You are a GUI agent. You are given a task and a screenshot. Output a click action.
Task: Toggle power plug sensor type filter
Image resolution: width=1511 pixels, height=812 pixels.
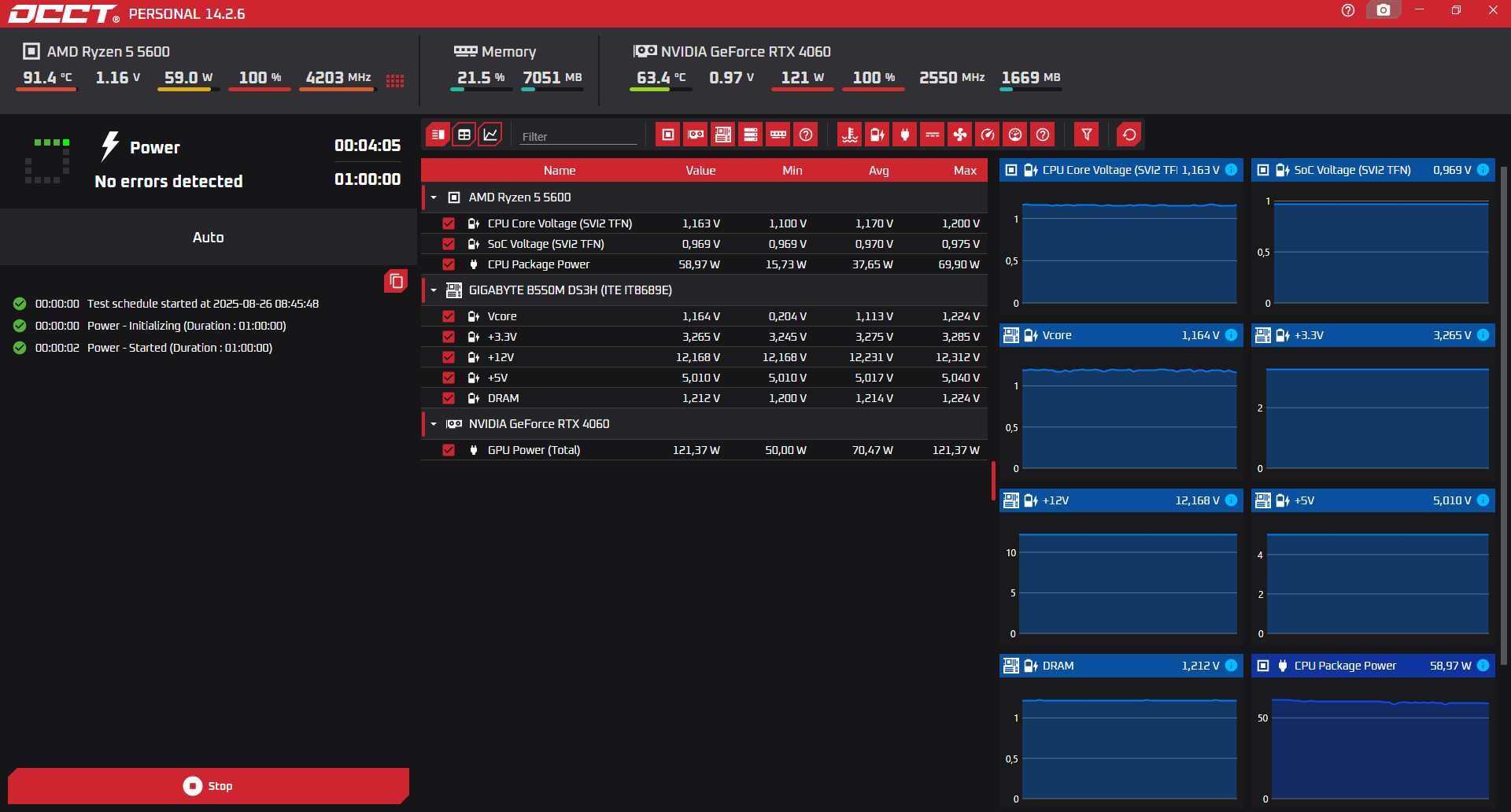[905, 135]
